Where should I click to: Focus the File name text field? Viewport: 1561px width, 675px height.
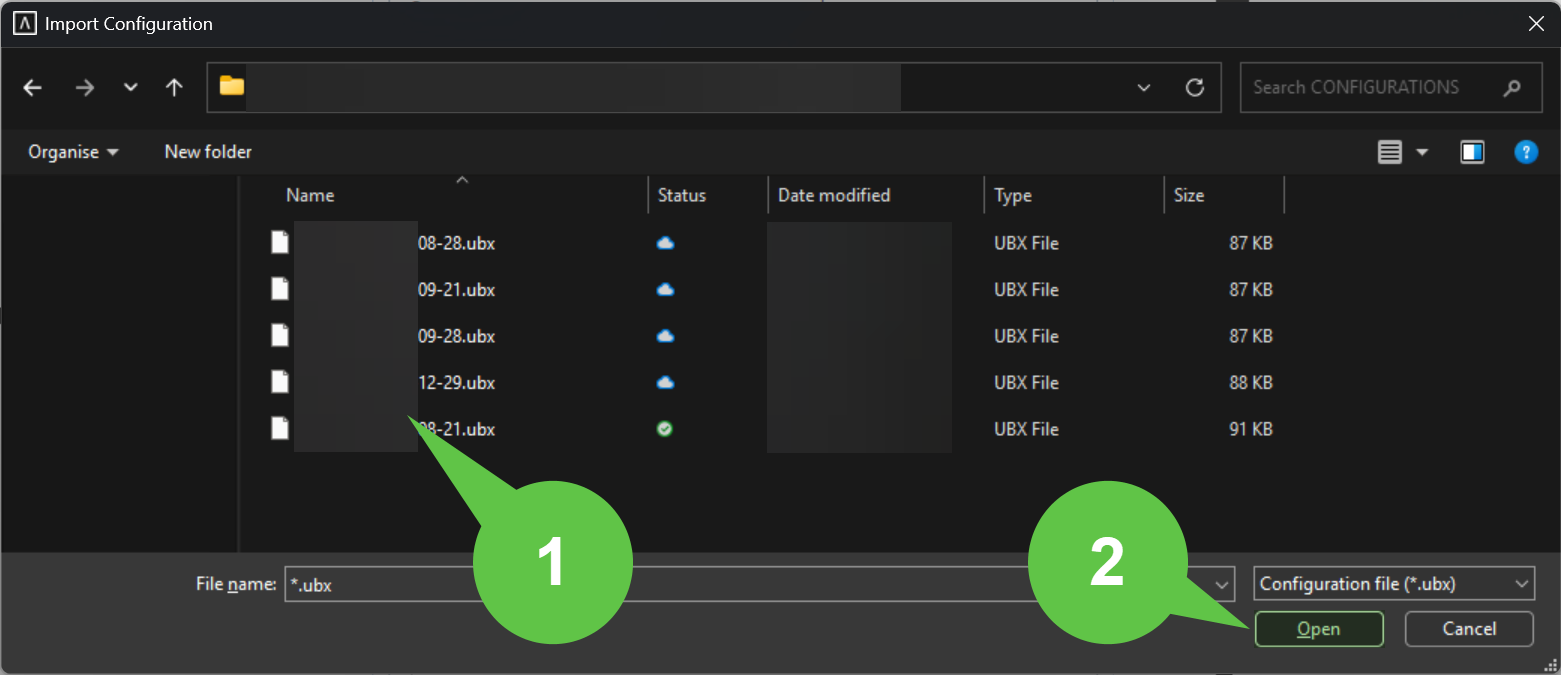(x=760, y=584)
